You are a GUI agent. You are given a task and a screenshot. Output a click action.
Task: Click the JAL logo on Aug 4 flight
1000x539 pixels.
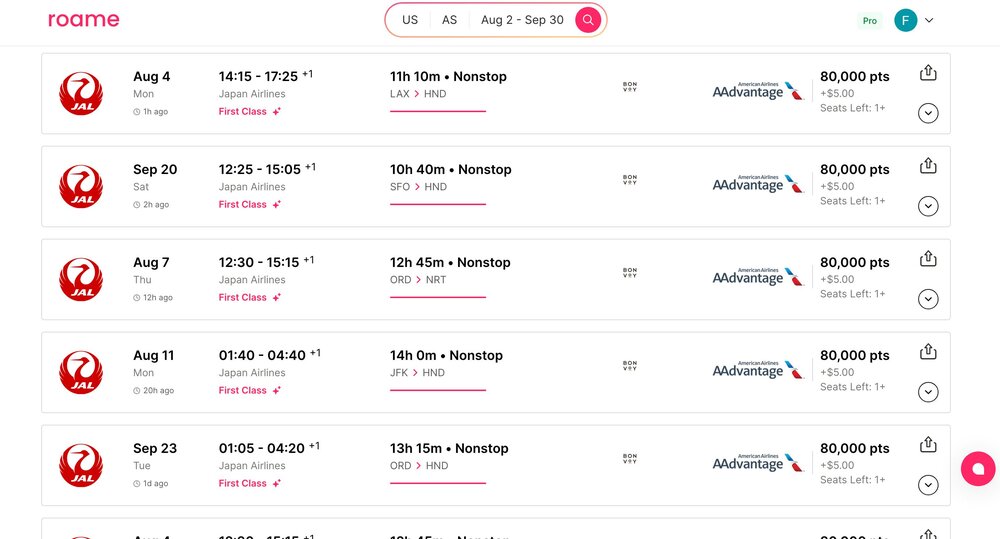pyautogui.click(x=81, y=94)
